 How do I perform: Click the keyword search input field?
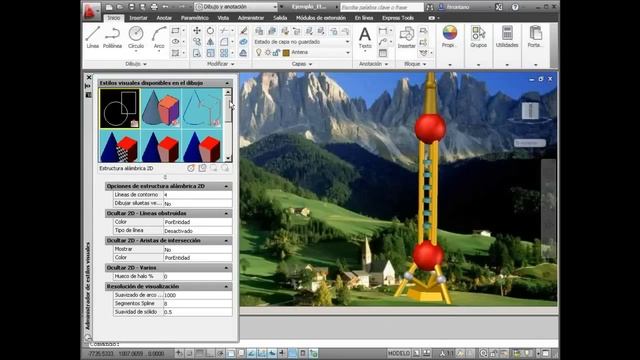[x=382, y=7]
